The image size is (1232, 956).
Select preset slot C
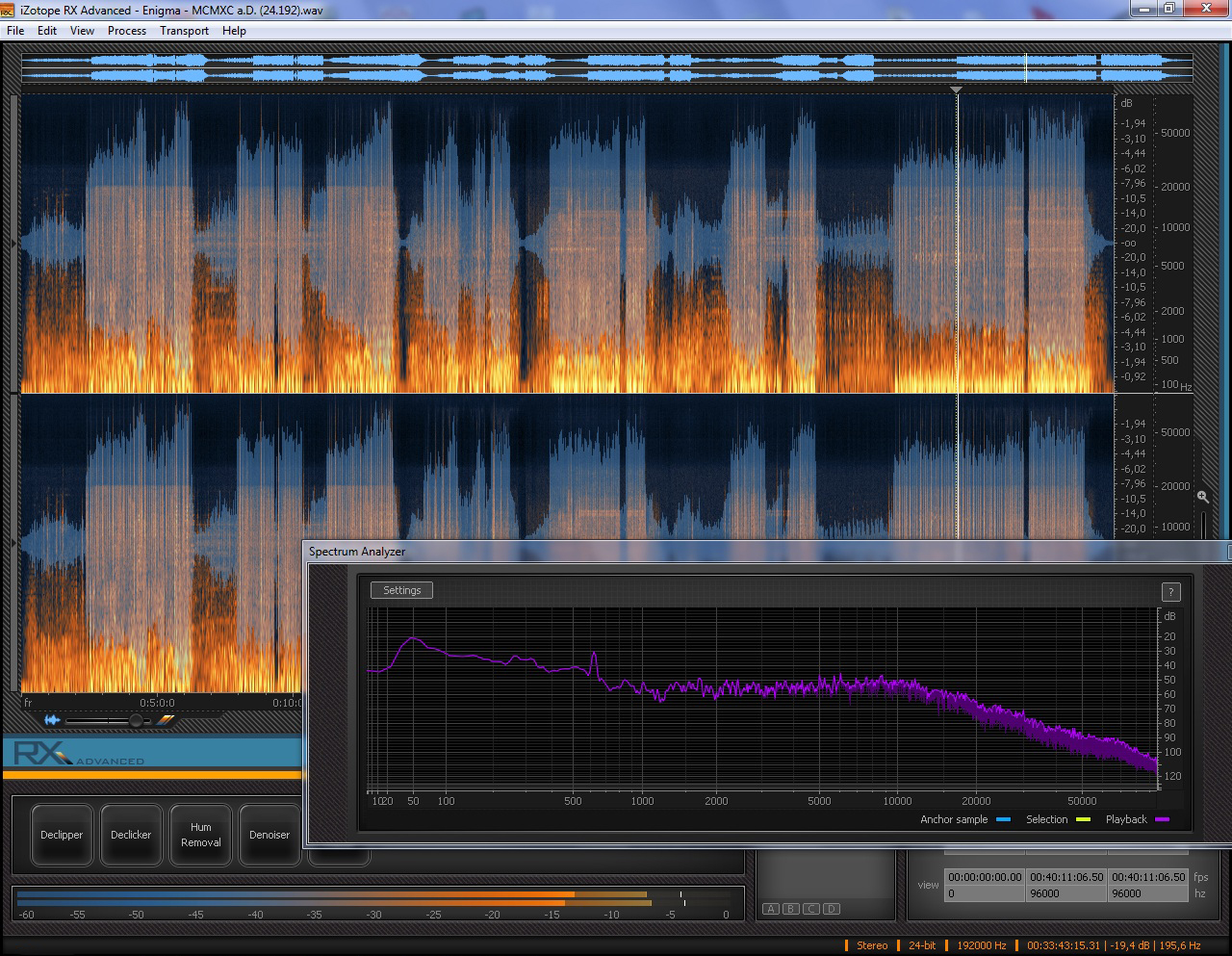click(811, 909)
